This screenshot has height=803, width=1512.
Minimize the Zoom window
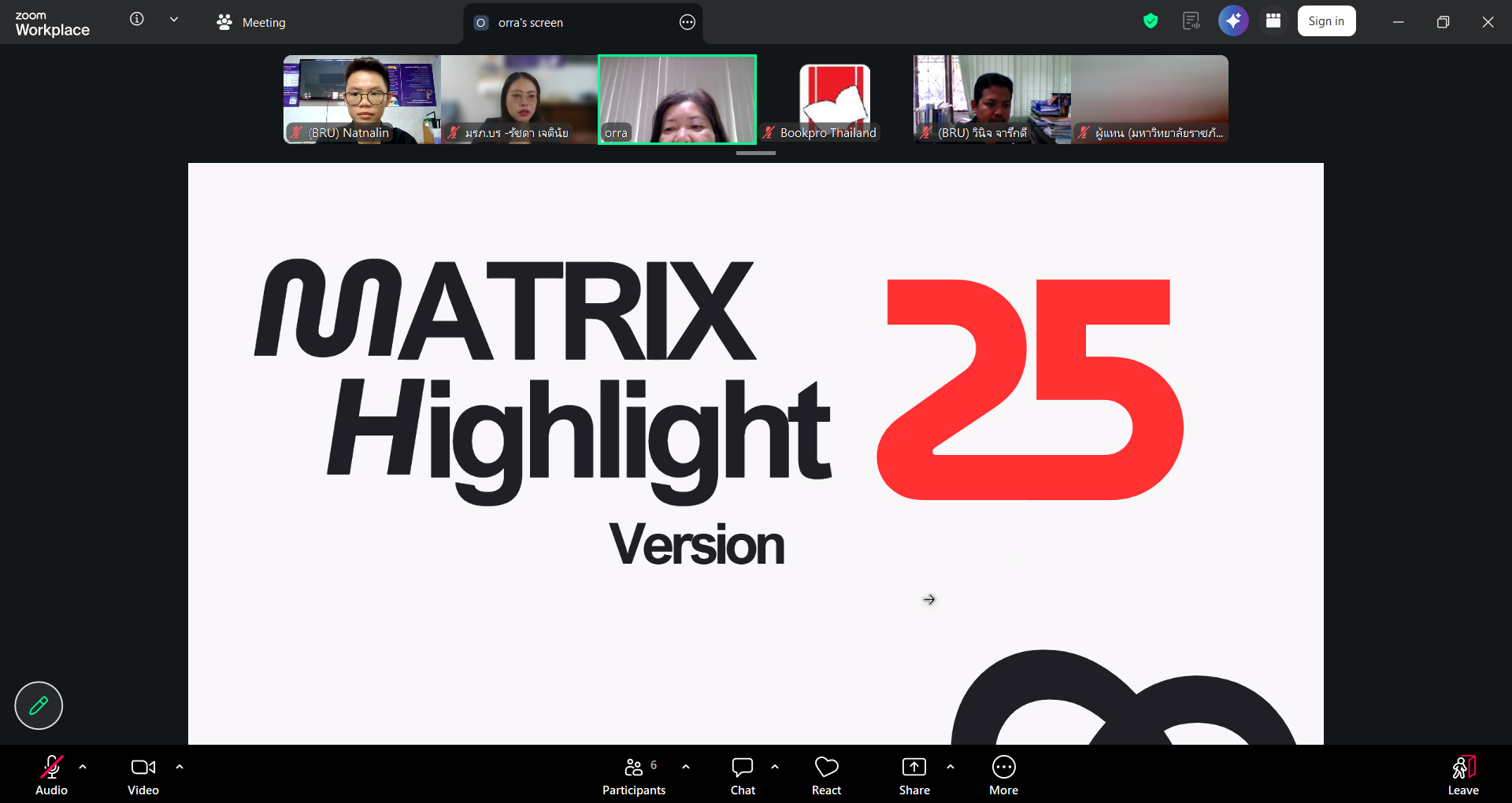pyautogui.click(x=1399, y=22)
